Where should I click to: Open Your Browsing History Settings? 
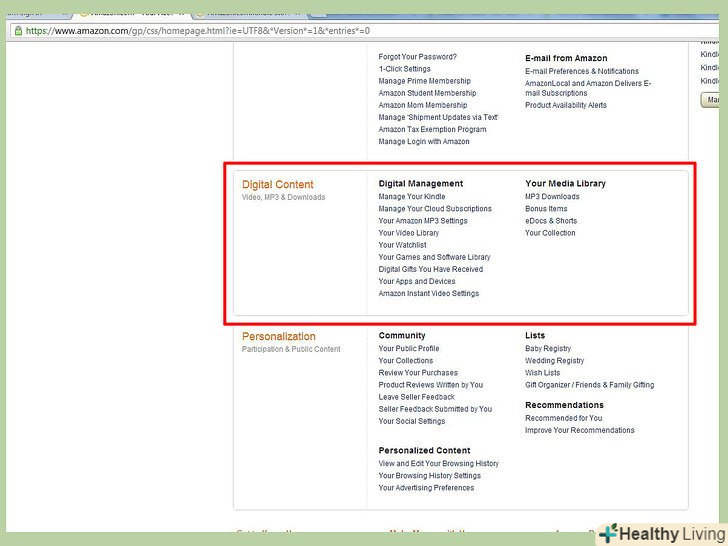[x=429, y=475]
